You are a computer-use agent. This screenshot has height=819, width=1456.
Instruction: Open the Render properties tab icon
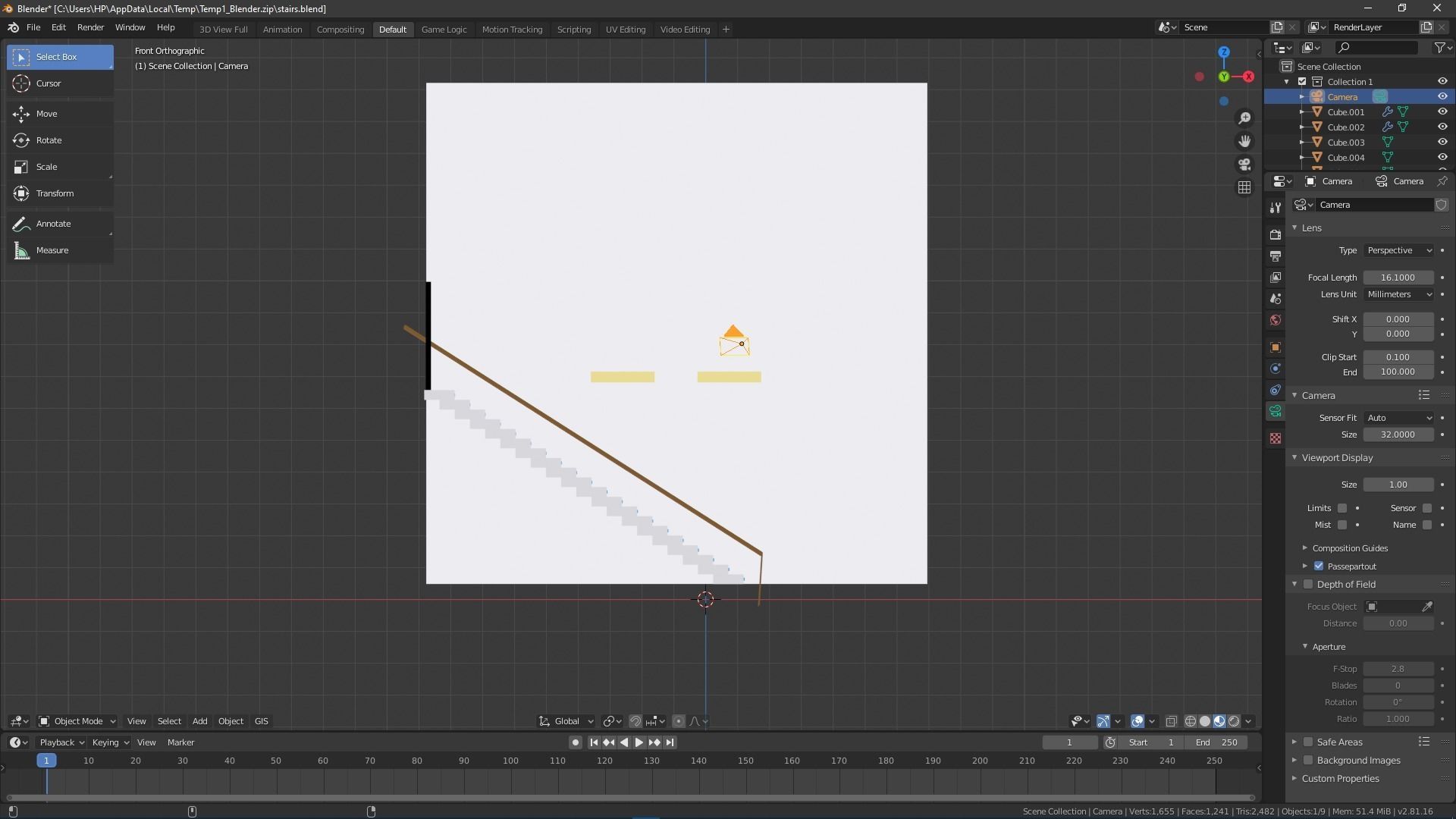(1276, 235)
